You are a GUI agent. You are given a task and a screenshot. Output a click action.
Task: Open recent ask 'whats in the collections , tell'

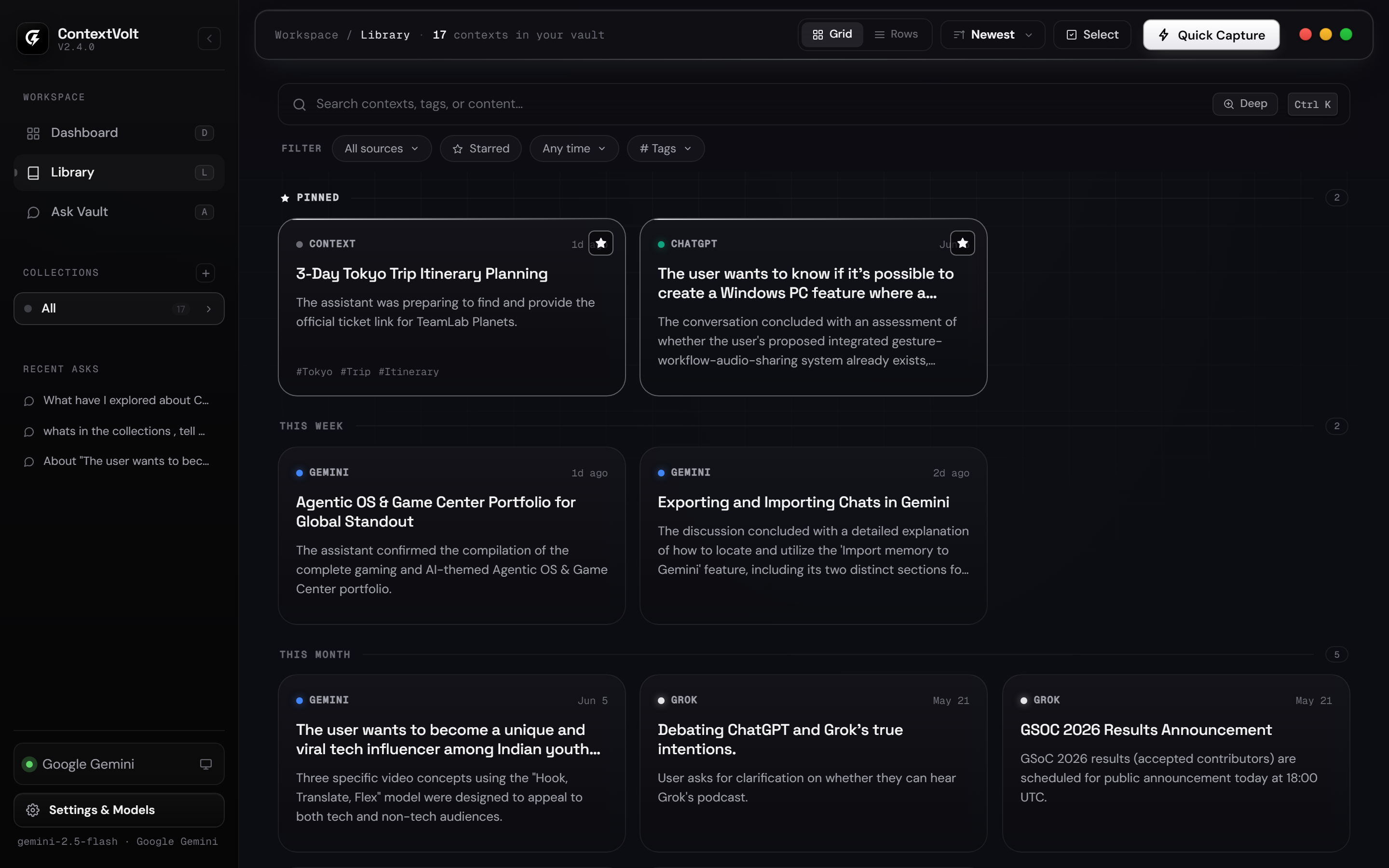coord(119,431)
